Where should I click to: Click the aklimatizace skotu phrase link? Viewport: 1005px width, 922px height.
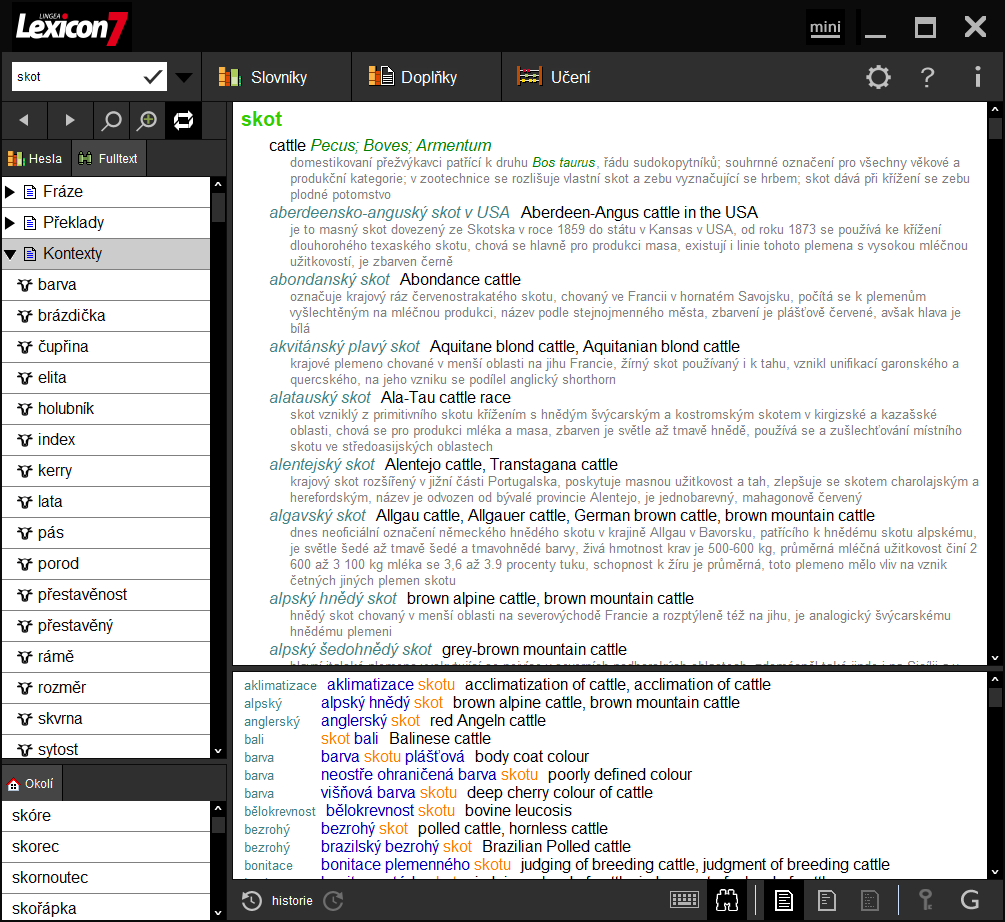tap(391, 684)
